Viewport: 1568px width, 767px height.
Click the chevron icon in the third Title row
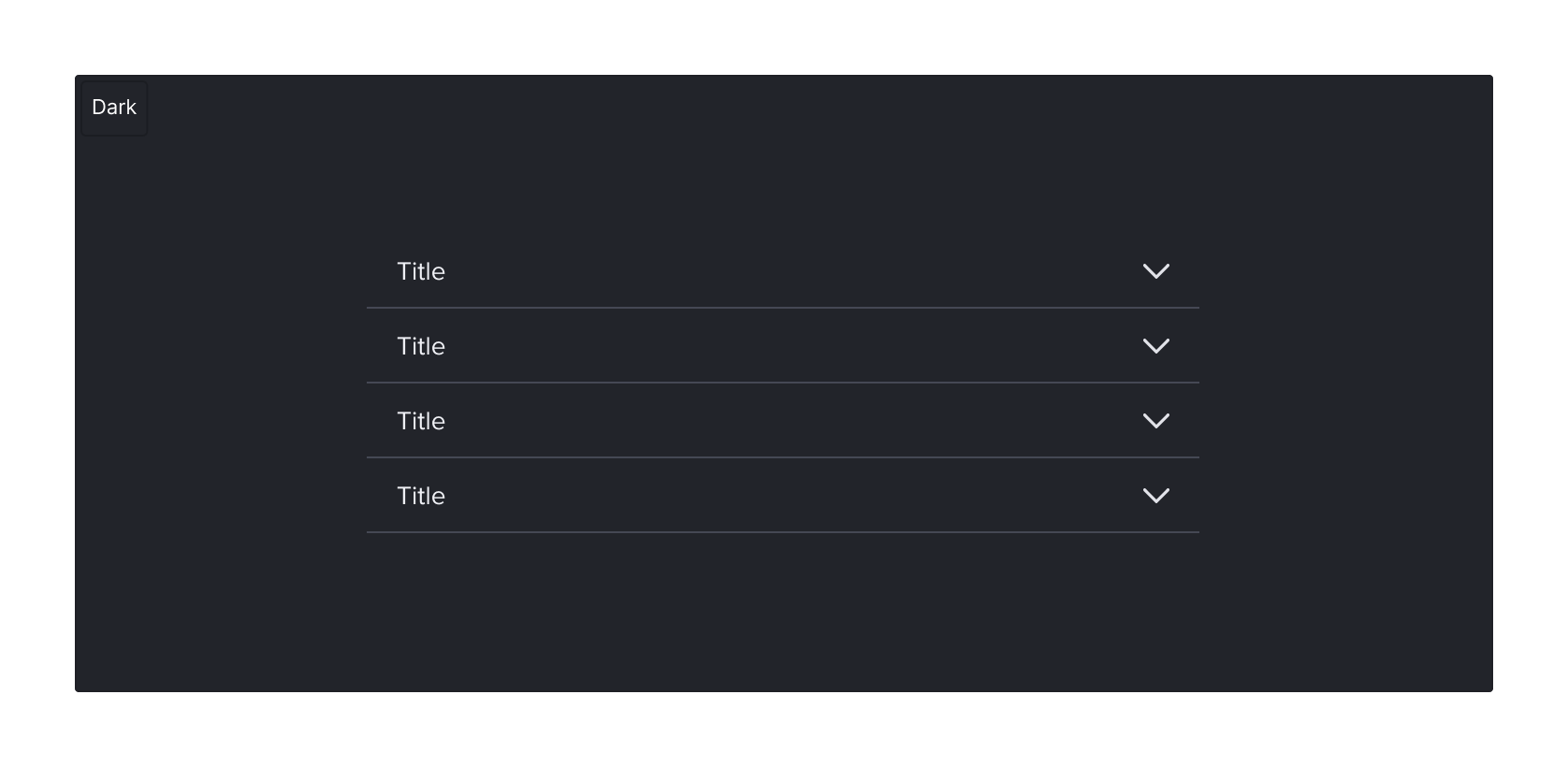click(x=1156, y=421)
